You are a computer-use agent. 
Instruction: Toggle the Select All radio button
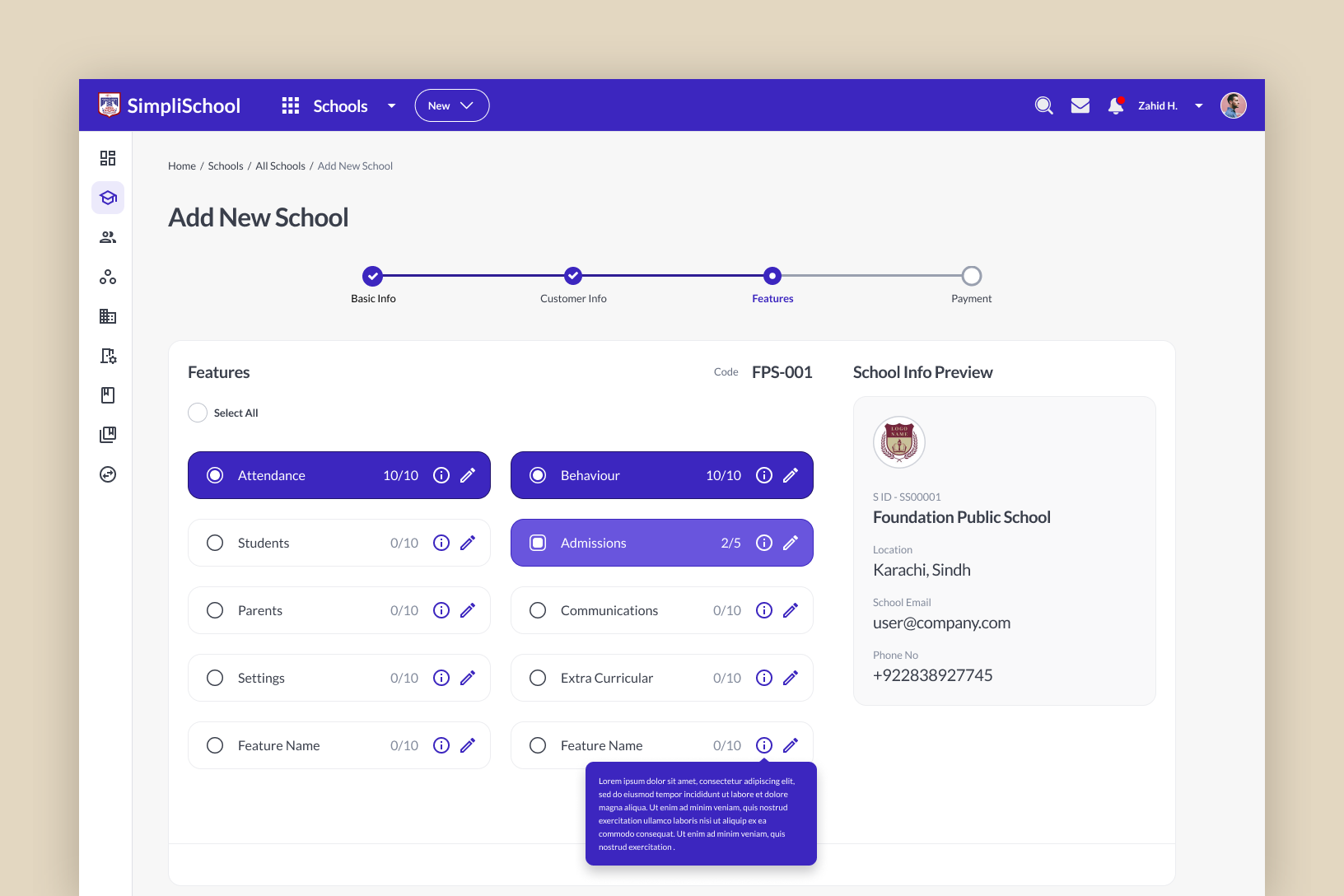pos(198,413)
